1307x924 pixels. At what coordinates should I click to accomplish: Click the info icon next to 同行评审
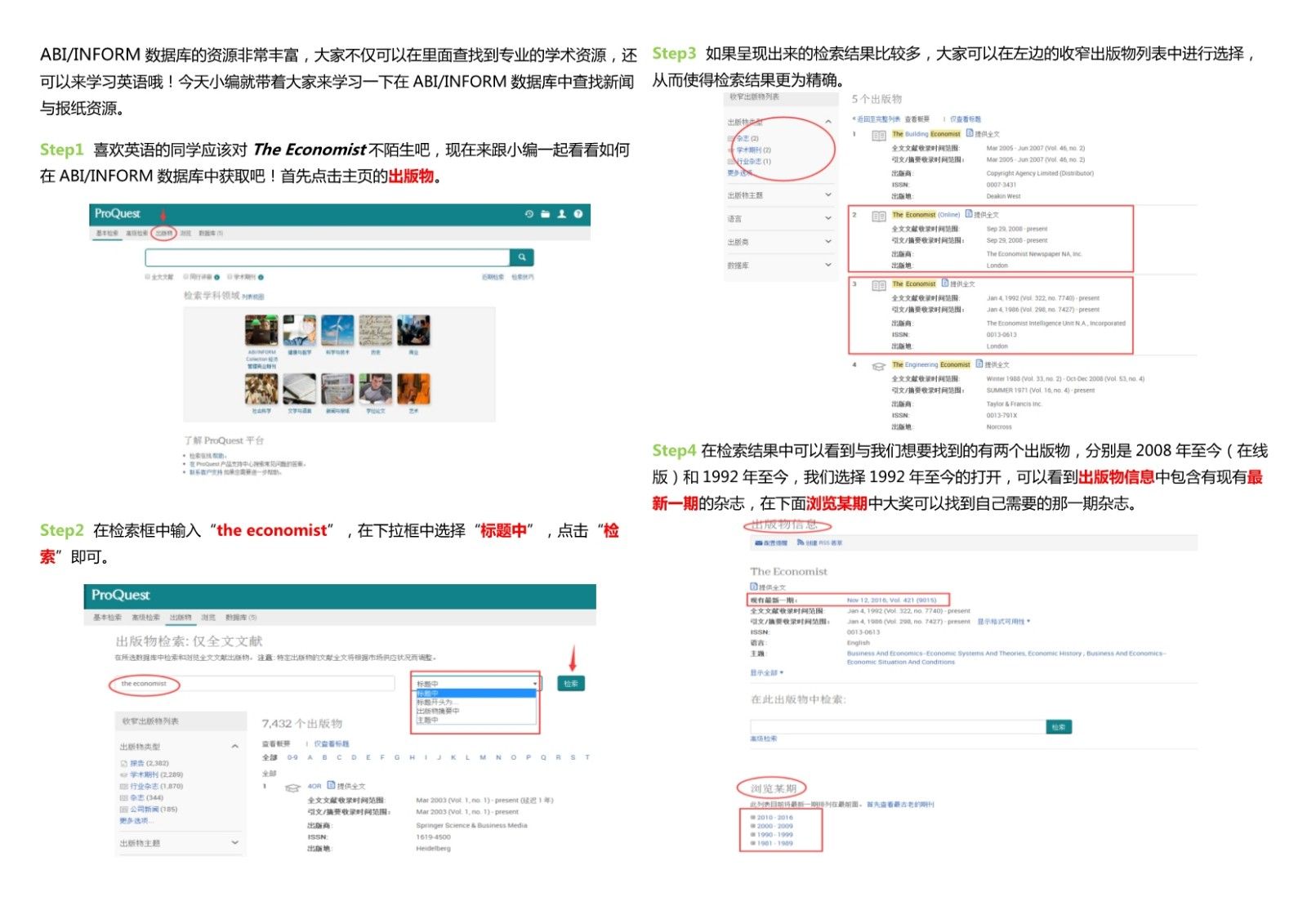coord(216,277)
